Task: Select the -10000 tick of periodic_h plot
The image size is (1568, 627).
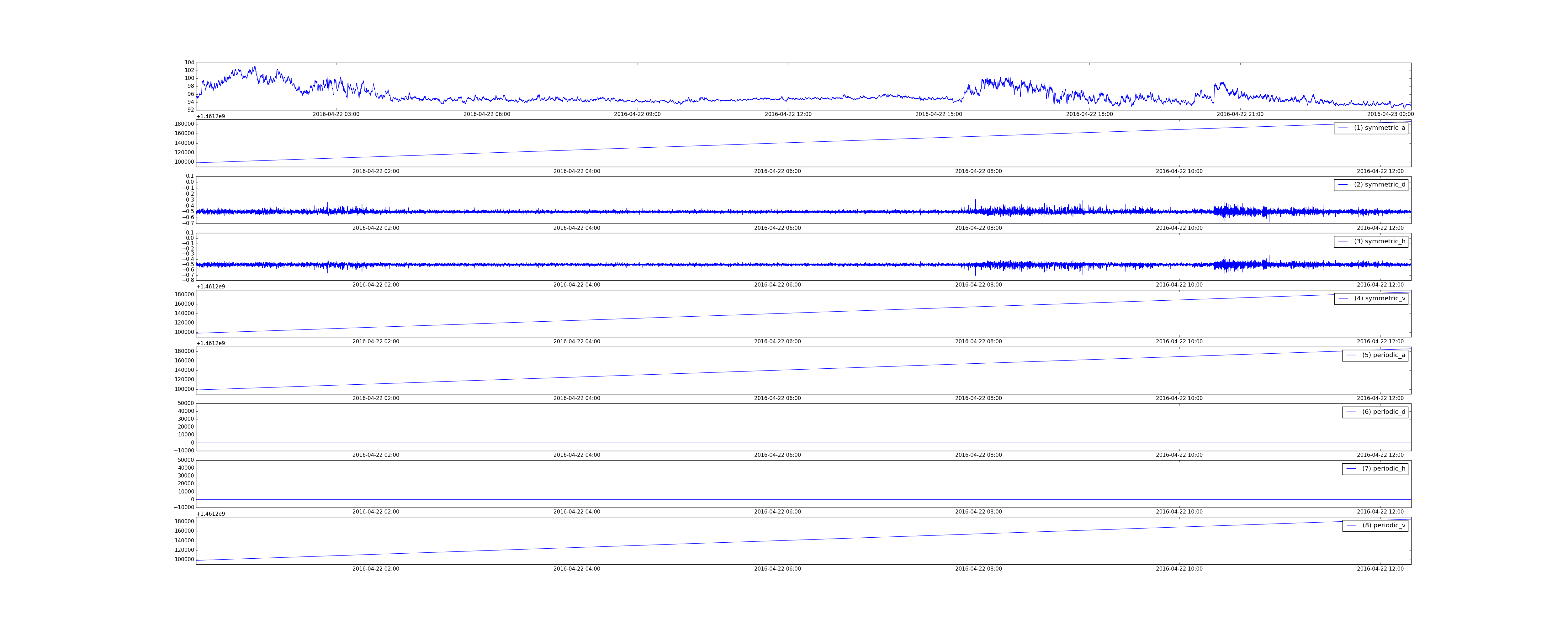Action: [184, 507]
